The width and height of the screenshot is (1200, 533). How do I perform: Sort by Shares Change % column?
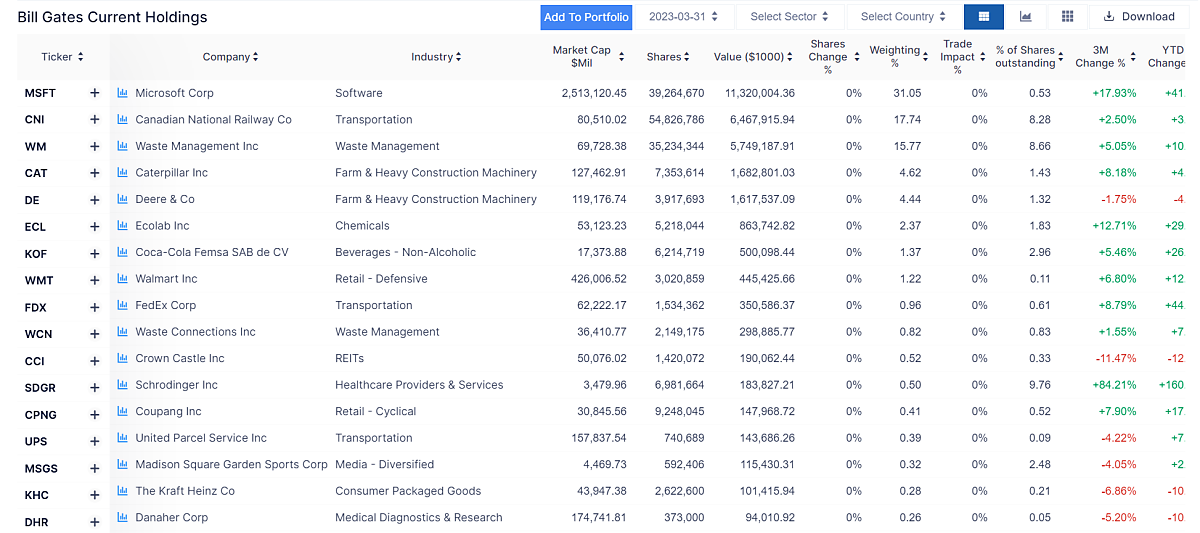[x=833, y=57]
